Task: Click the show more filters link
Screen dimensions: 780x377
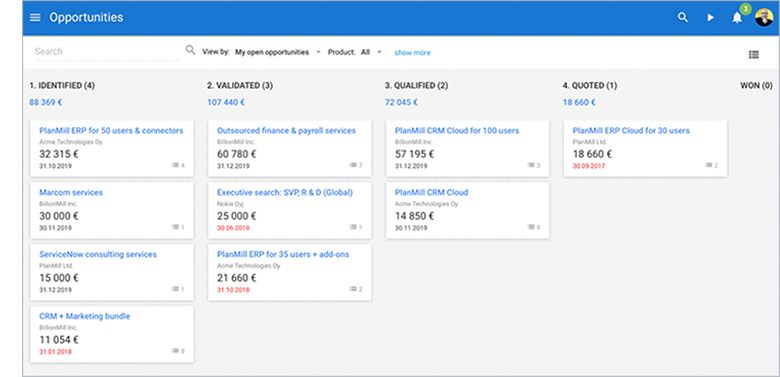Action: pos(412,53)
